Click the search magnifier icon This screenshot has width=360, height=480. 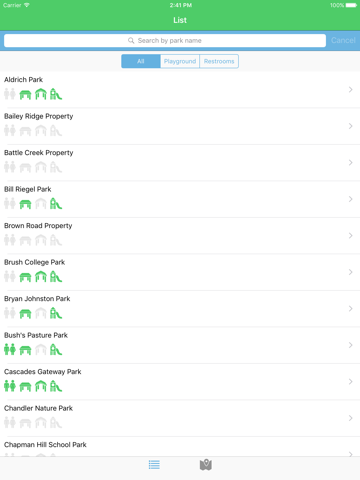[x=131, y=41]
